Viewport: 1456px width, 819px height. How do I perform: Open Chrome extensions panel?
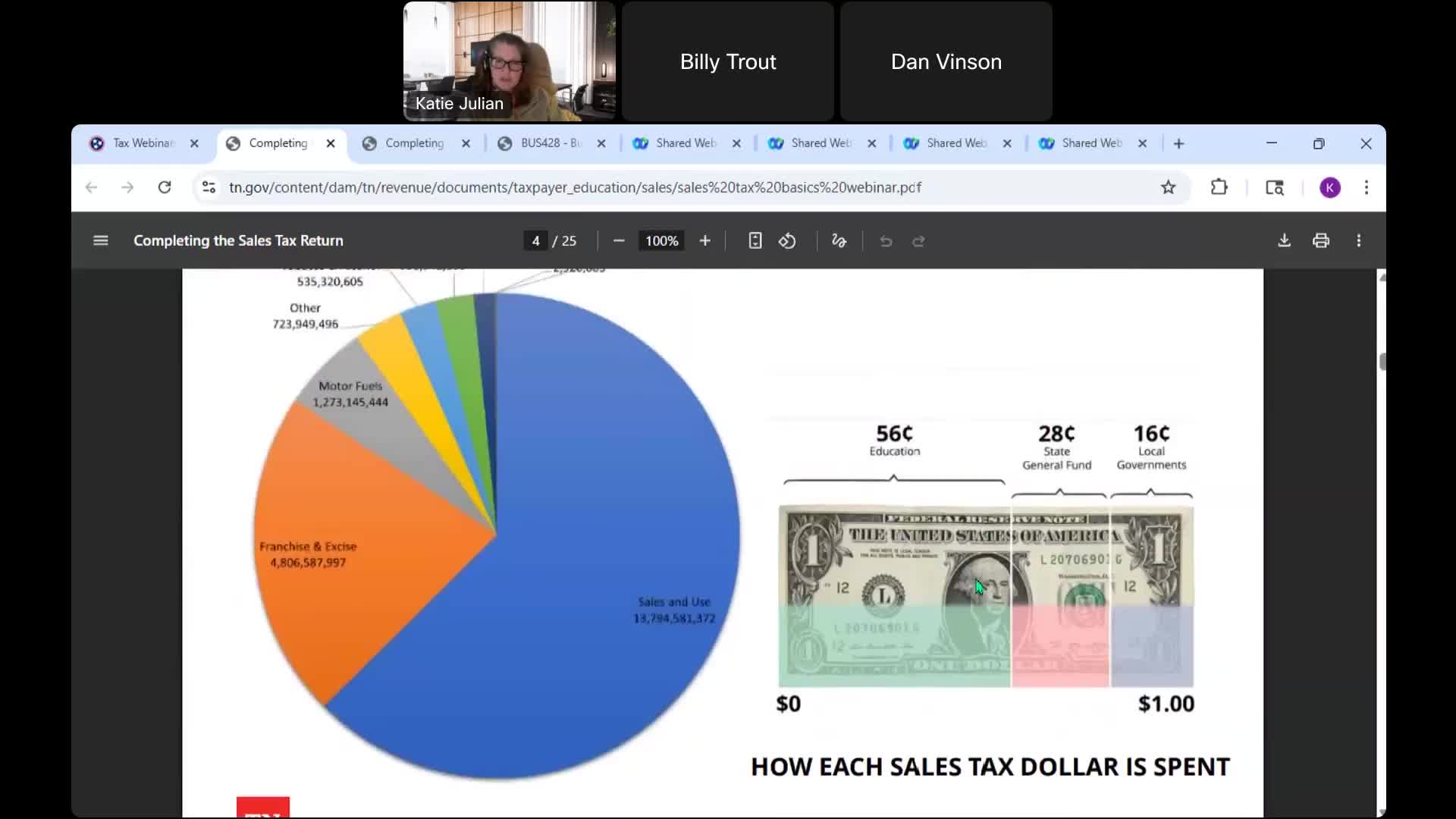click(x=1219, y=187)
